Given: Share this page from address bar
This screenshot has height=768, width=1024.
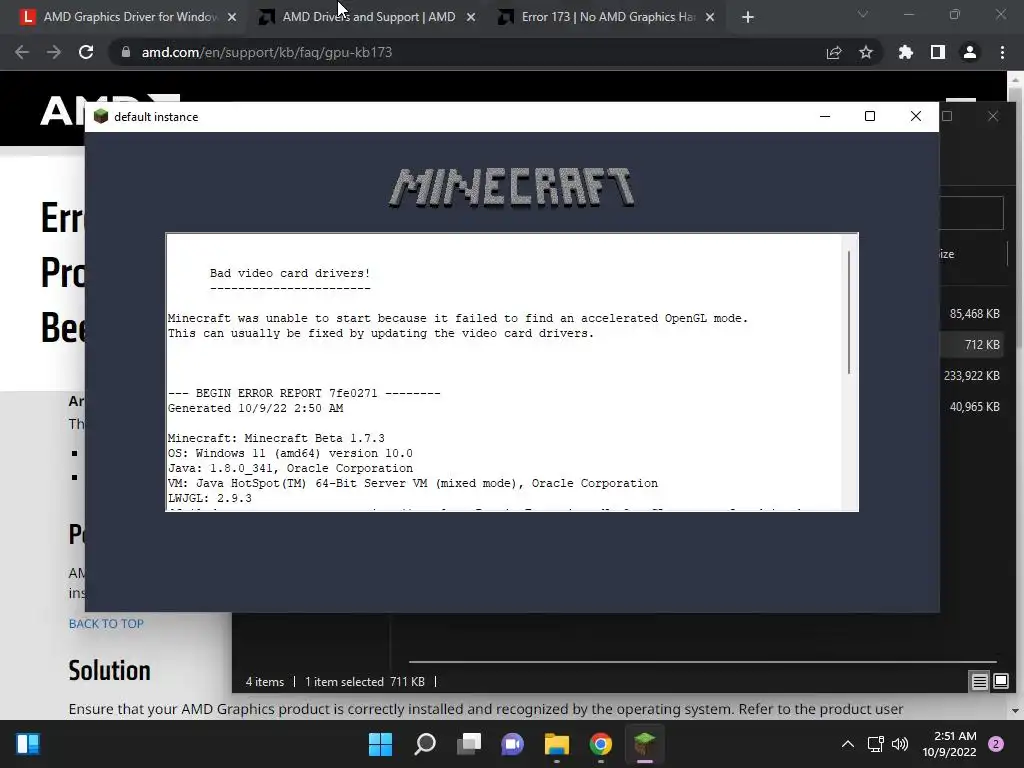Looking at the screenshot, I should pos(833,52).
